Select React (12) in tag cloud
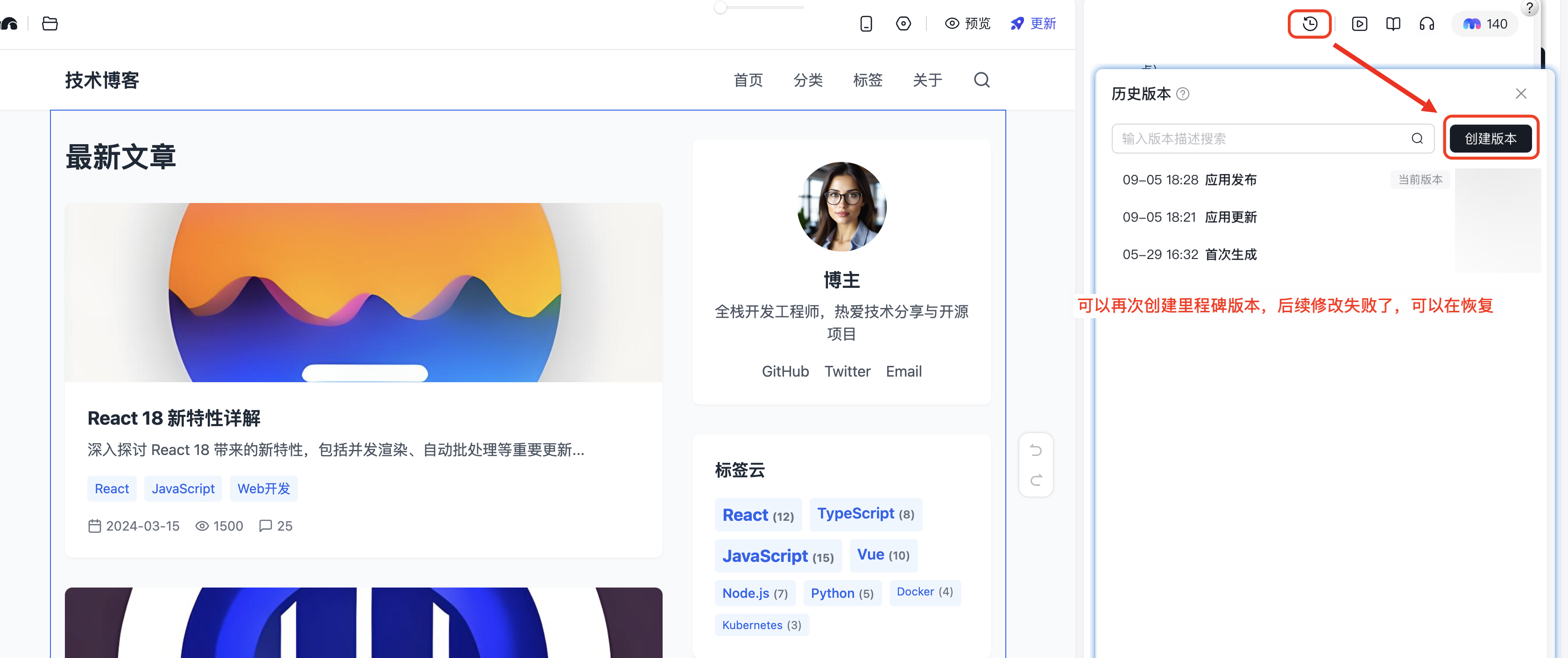Image resolution: width=1568 pixels, height=658 pixels. (x=758, y=515)
